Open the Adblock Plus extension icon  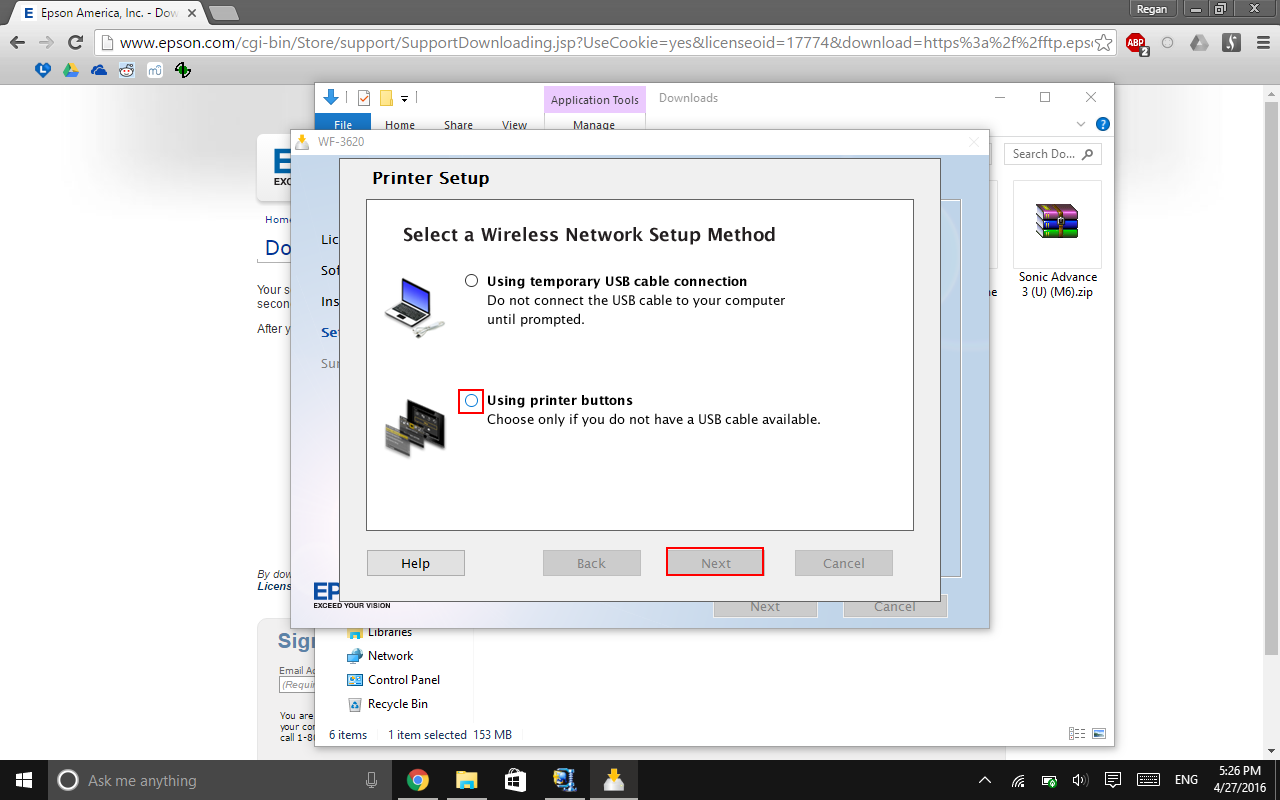(1136, 43)
